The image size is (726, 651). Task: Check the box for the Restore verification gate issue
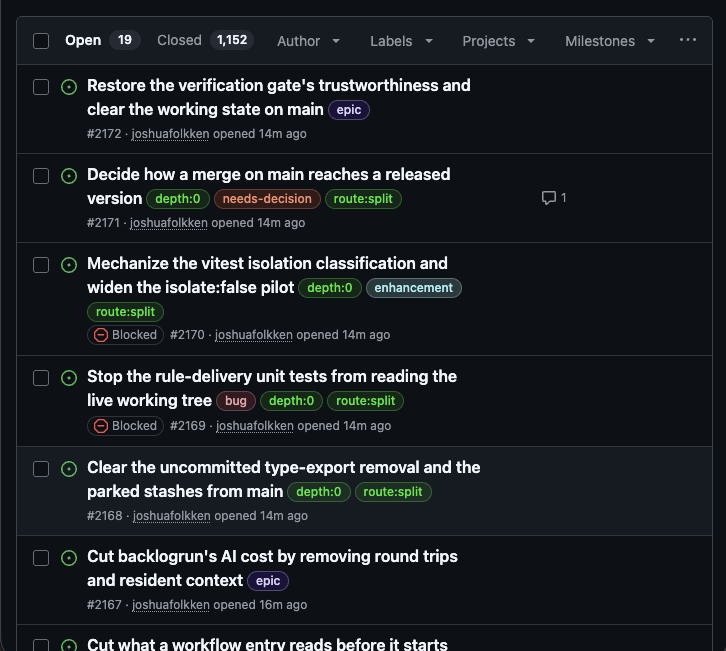(41, 87)
